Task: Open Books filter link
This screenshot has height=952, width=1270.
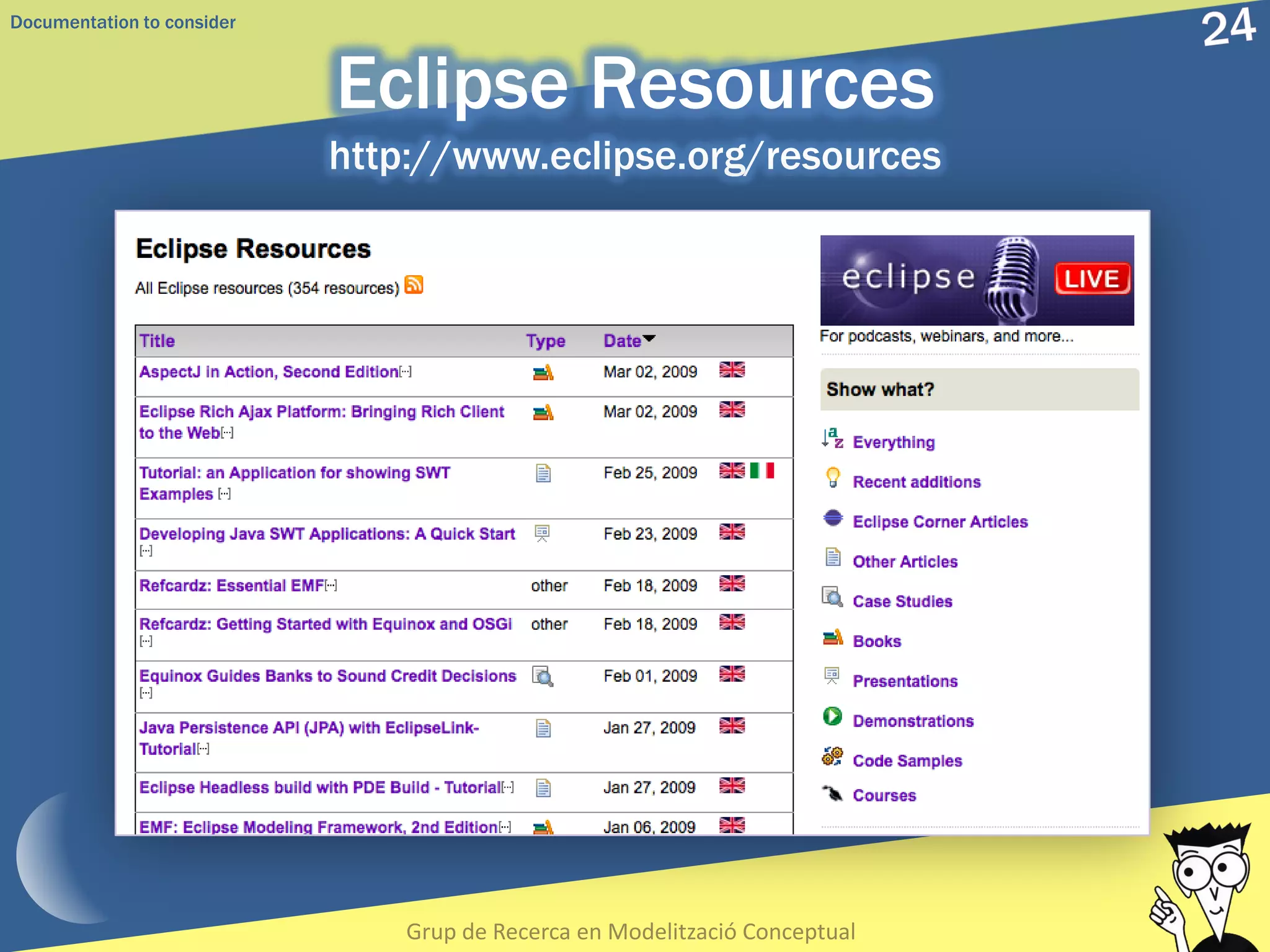Action: point(877,641)
